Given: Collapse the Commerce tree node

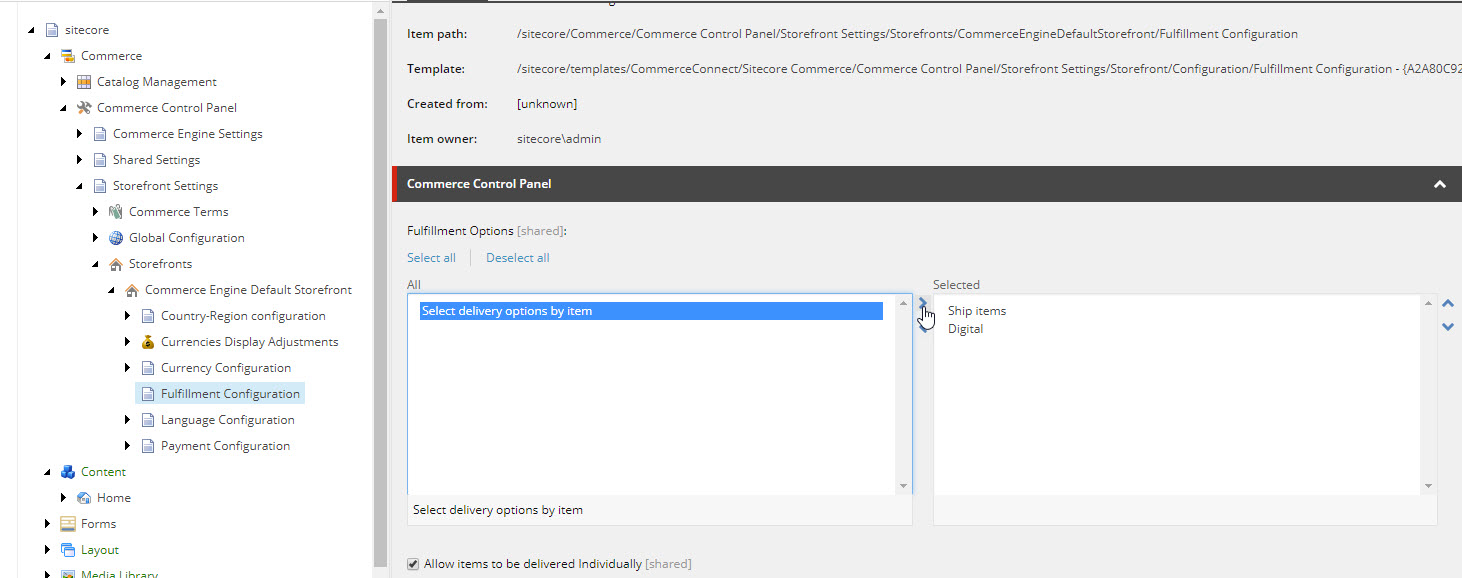Looking at the screenshot, I should (x=48, y=57).
